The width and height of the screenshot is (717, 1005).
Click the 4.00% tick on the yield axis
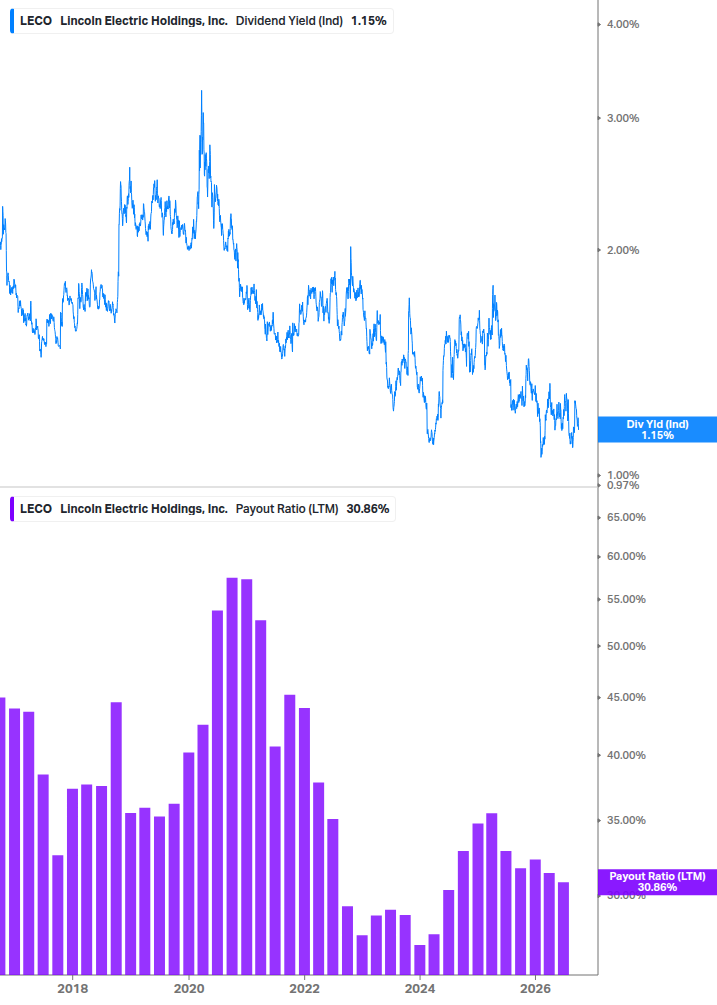(x=623, y=24)
